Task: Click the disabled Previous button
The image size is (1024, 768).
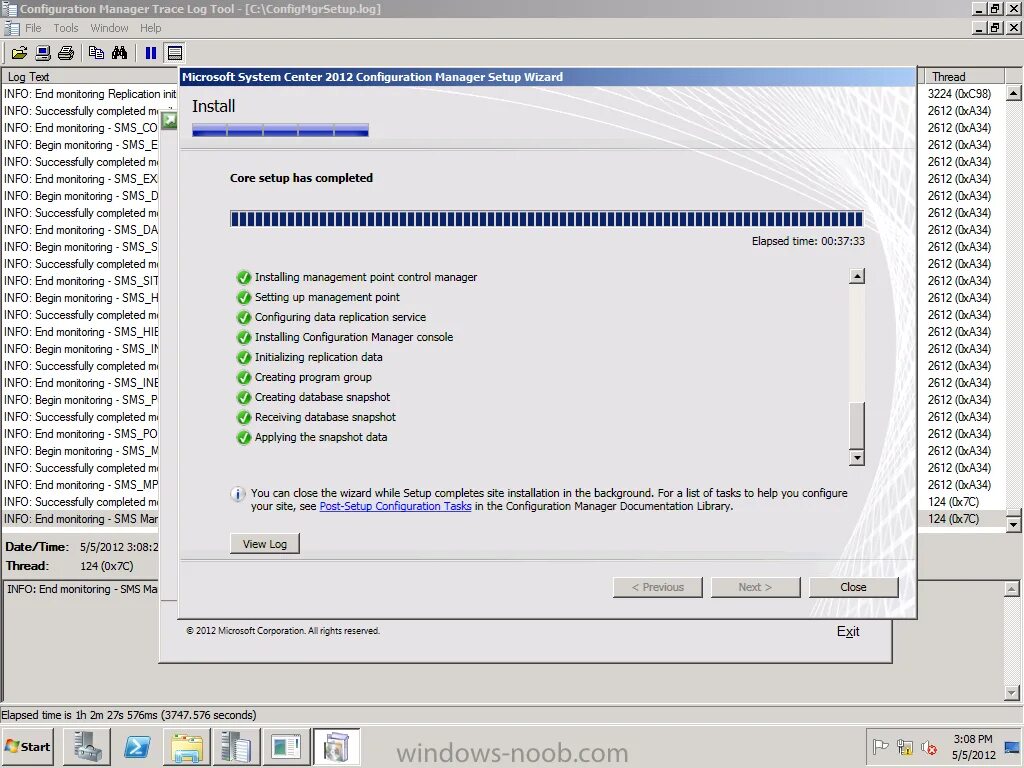Action: tap(658, 587)
